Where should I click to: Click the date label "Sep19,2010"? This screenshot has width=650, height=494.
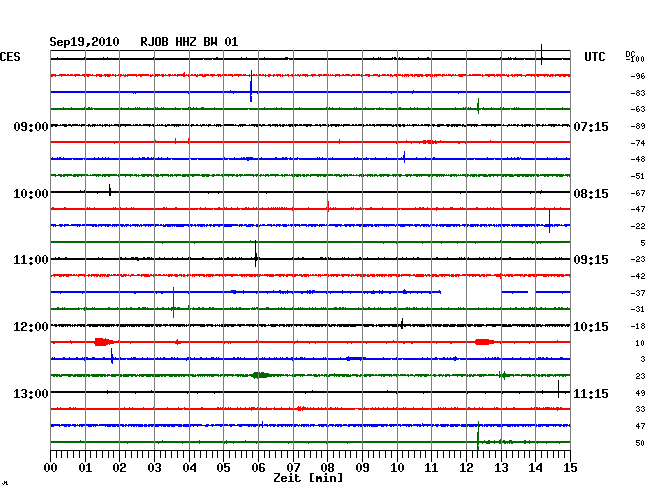click(x=84, y=42)
